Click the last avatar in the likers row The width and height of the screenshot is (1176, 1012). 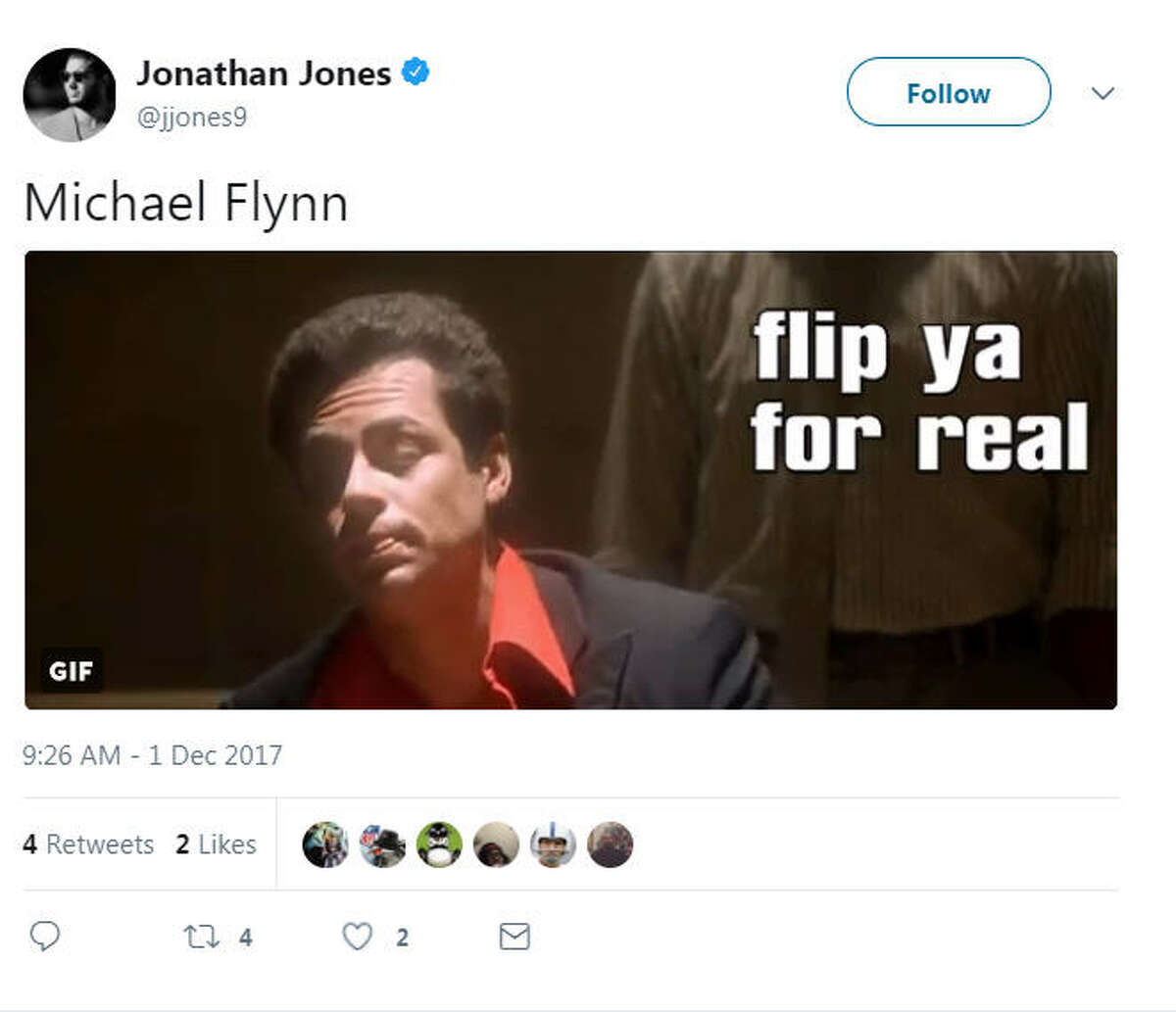coord(612,843)
